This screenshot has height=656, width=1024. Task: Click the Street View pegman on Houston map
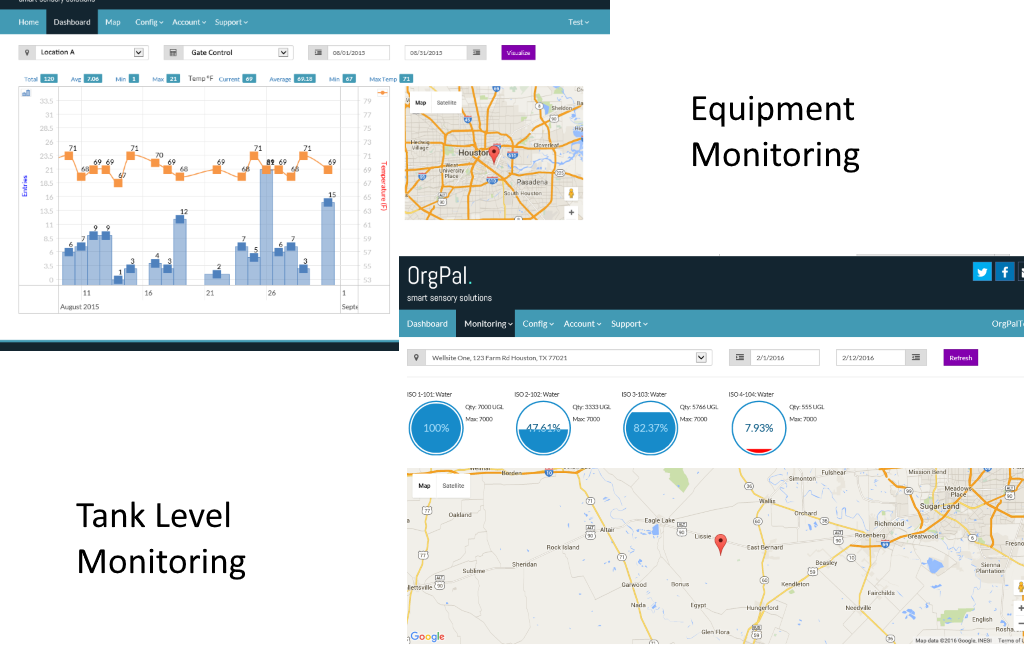click(571, 193)
